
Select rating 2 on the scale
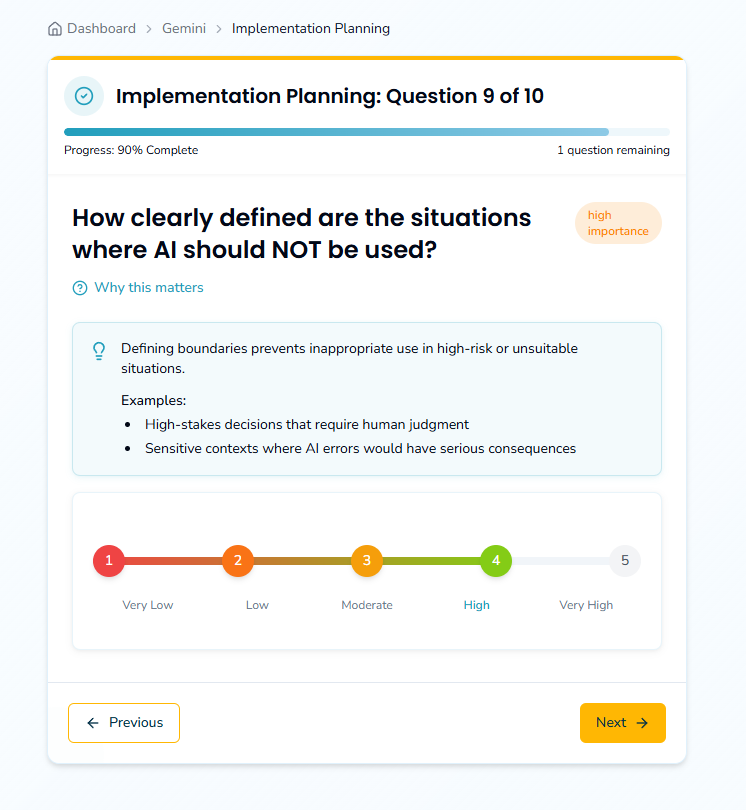pyautogui.click(x=238, y=561)
